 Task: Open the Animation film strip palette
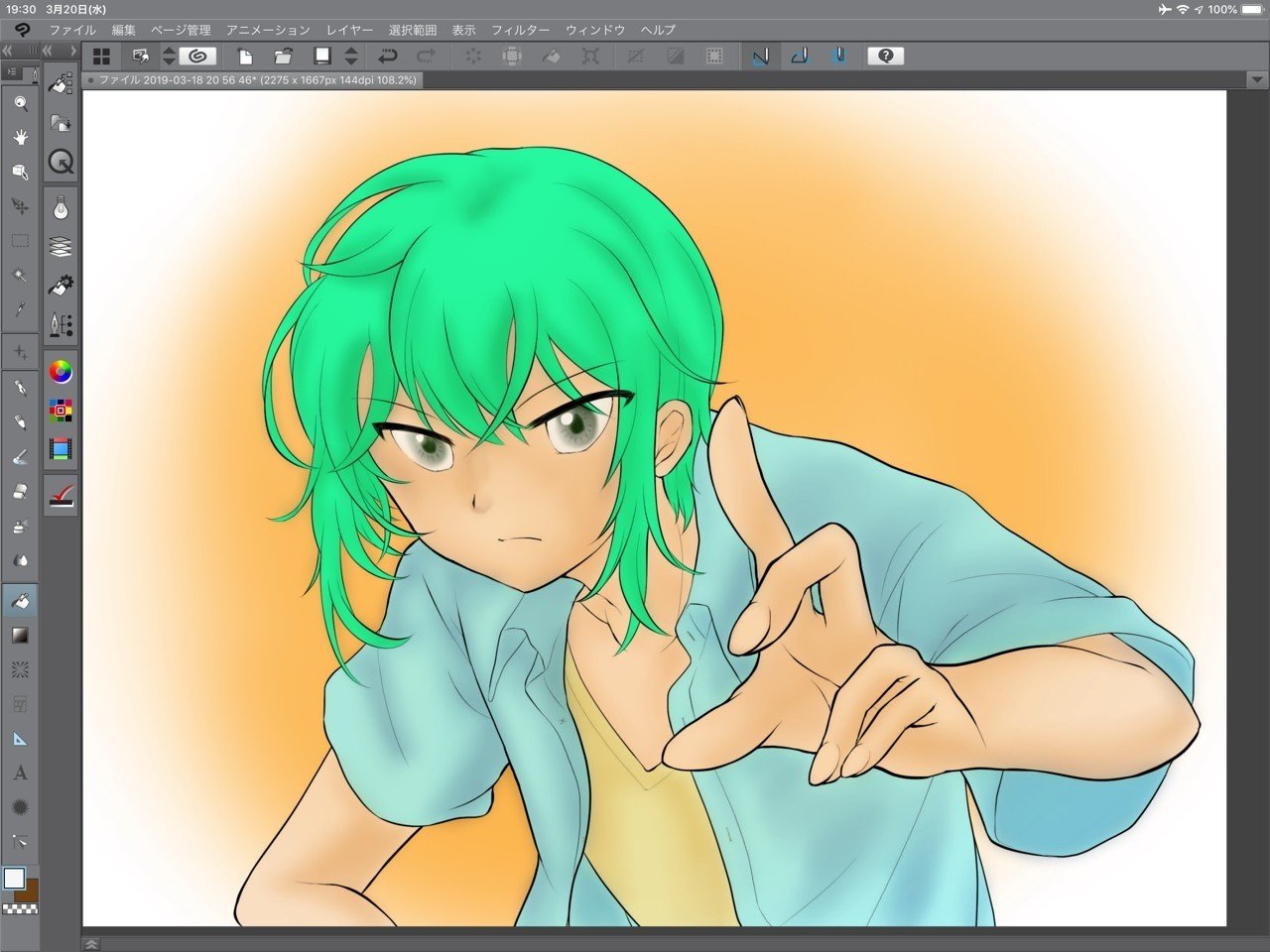click(x=61, y=449)
